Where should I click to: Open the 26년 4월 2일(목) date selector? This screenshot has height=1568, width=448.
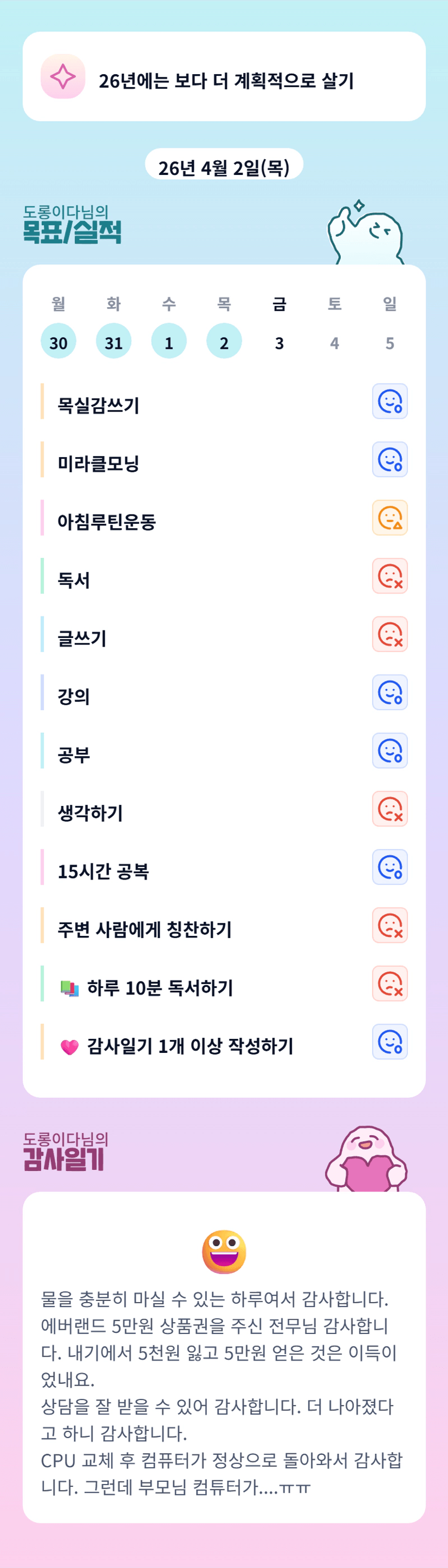(x=224, y=167)
